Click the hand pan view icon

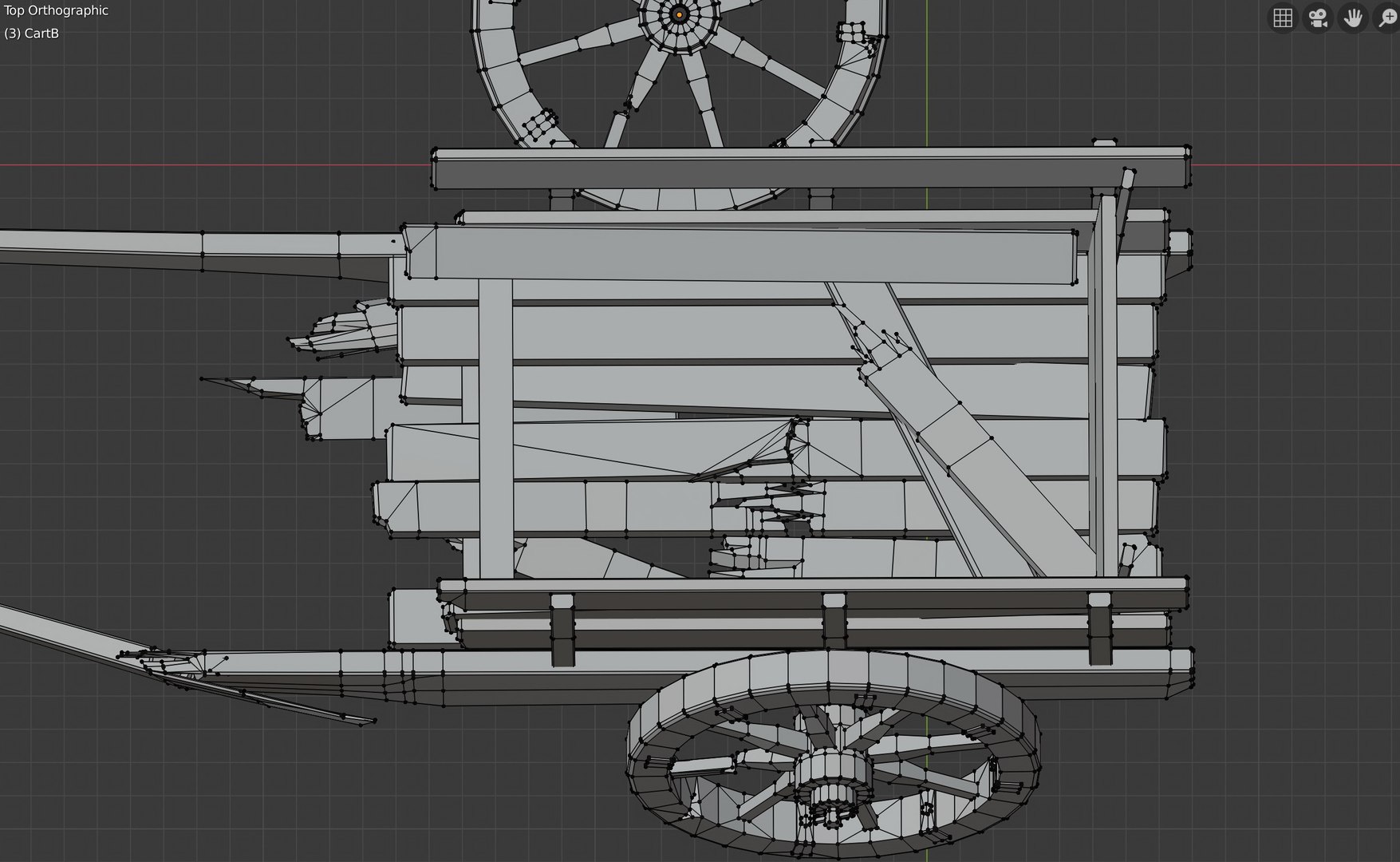click(x=1353, y=18)
